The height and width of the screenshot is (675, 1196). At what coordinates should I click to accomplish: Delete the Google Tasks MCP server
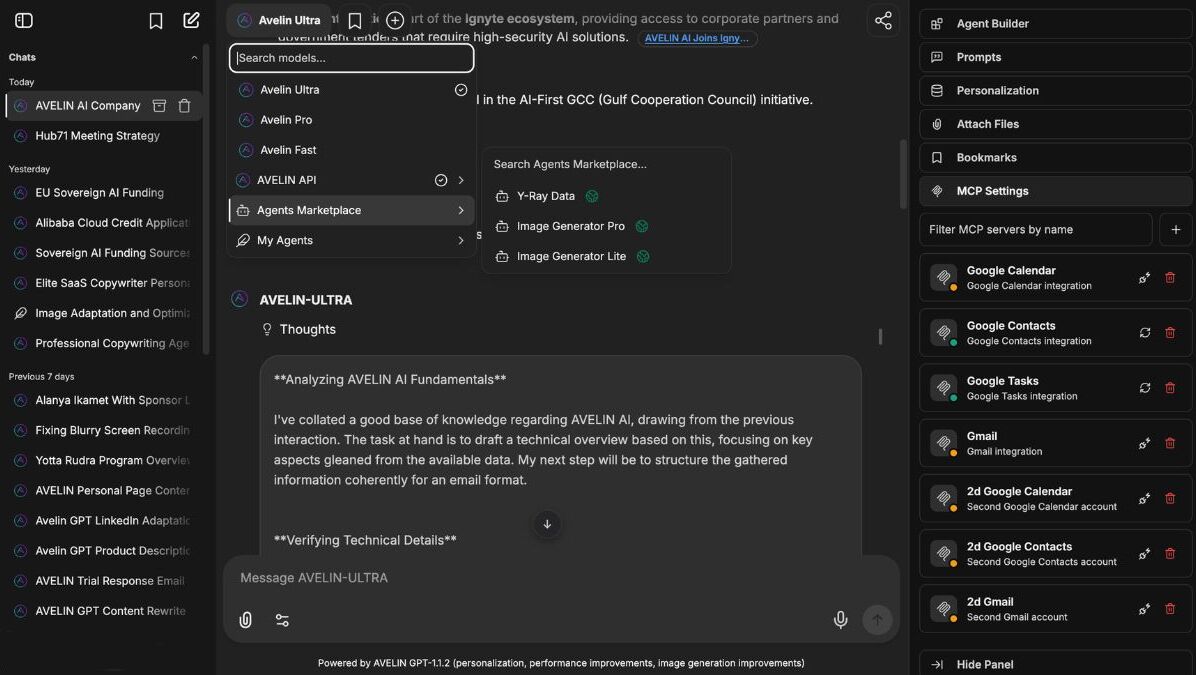click(1170, 388)
